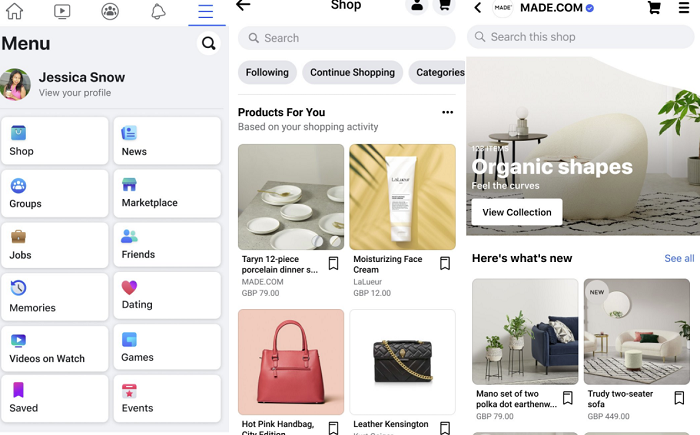Click the GBP 449.00 price
The height and width of the screenshot is (435, 700).
coord(608,416)
